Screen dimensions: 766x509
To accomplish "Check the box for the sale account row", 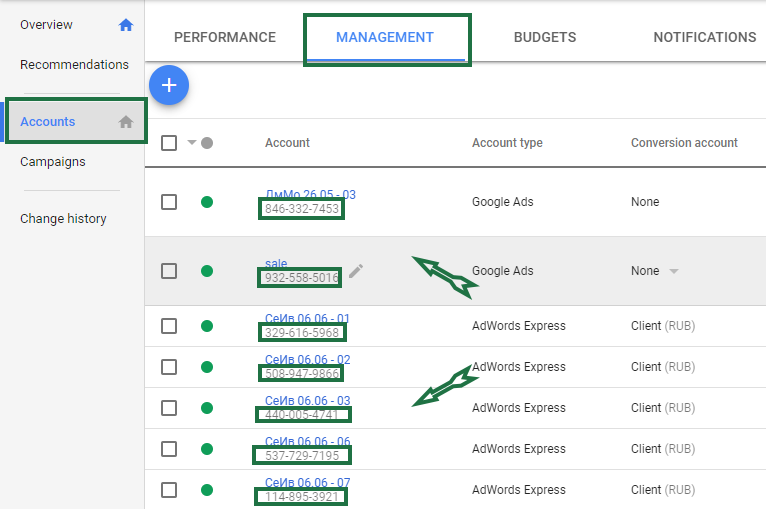I will (x=169, y=271).
